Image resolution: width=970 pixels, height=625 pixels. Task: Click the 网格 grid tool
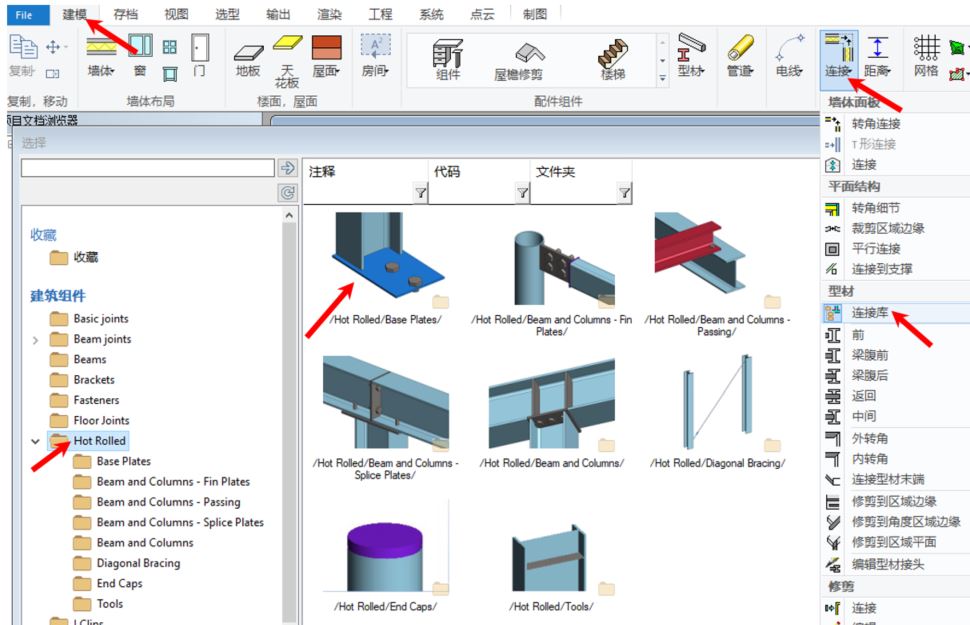926,56
